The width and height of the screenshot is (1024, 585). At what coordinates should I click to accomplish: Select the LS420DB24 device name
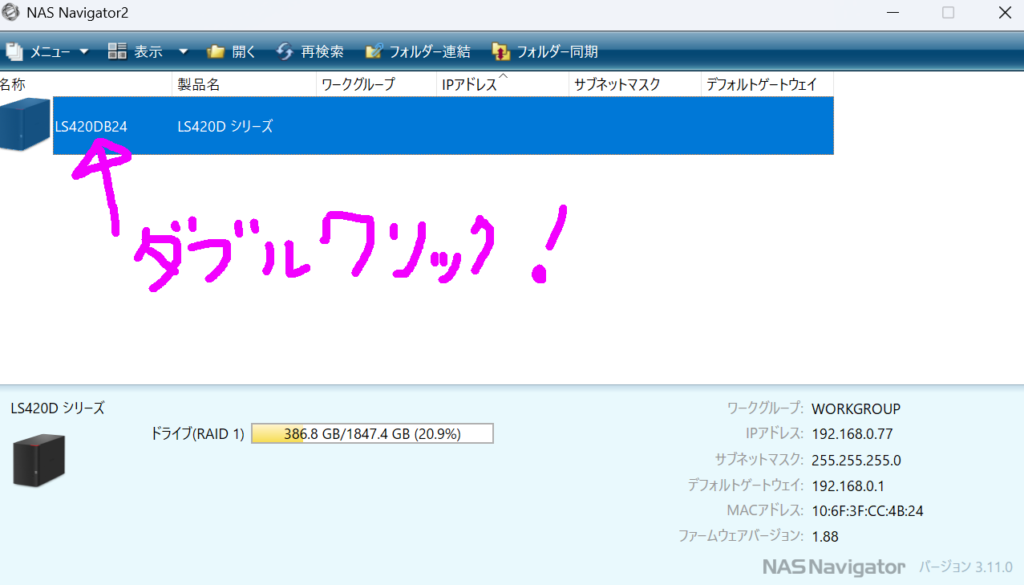click(x=91, y=127)
